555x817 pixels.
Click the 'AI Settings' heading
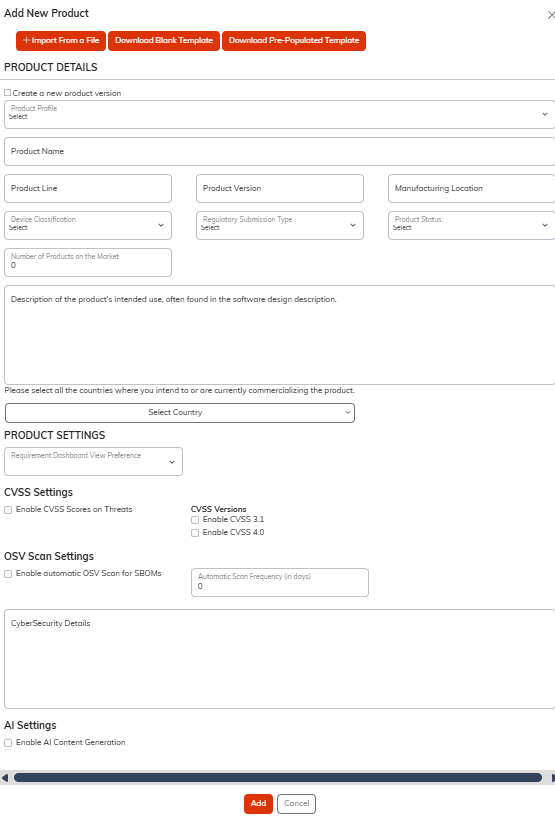click(x=30, y=725)
